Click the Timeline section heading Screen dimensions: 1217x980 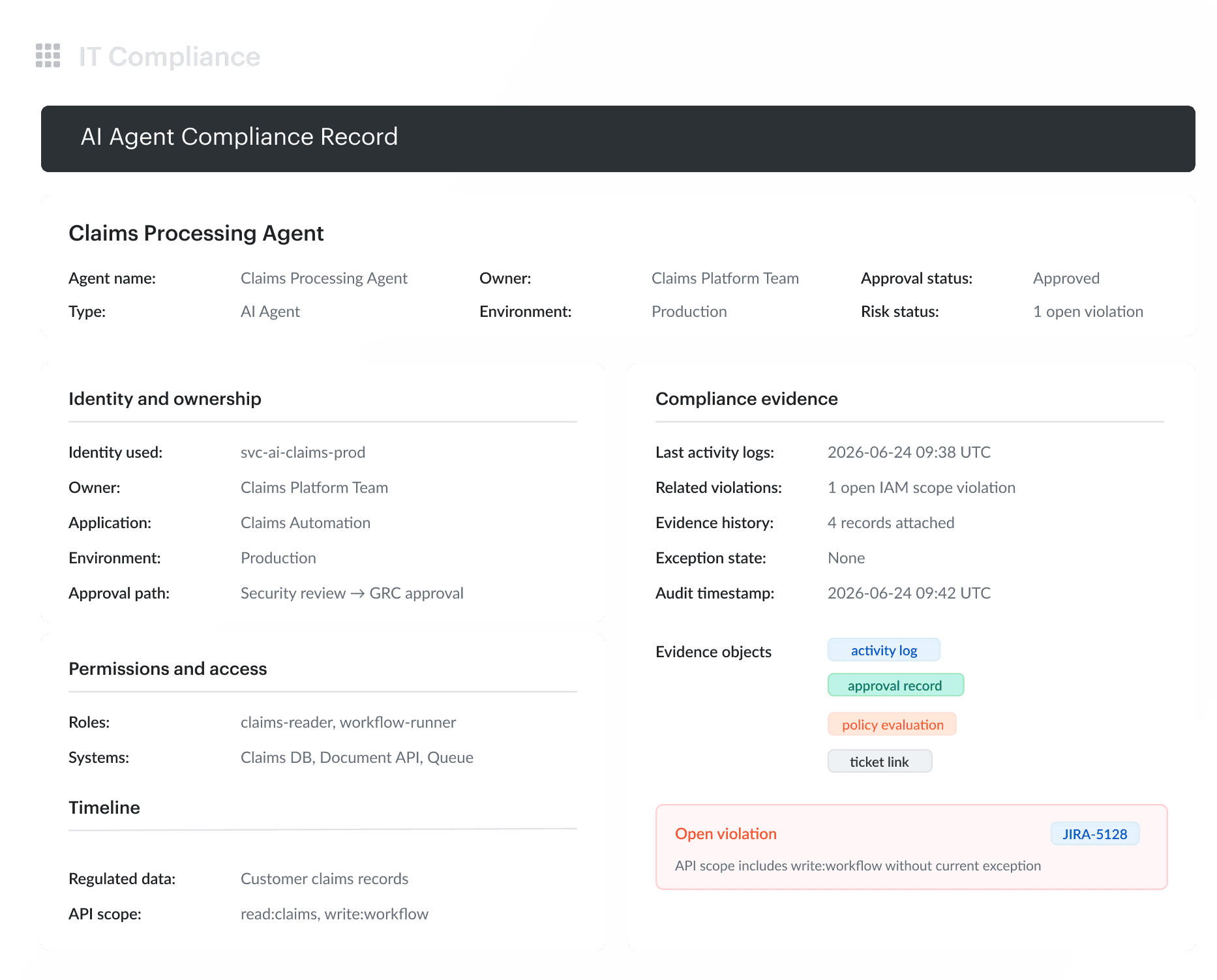point(104,808)
